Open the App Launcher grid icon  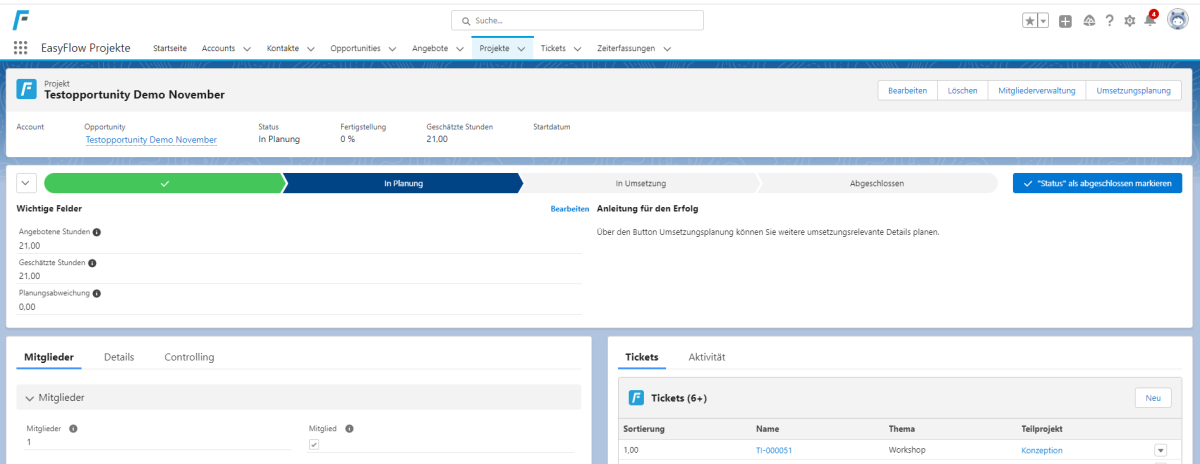tap(20, 48)
